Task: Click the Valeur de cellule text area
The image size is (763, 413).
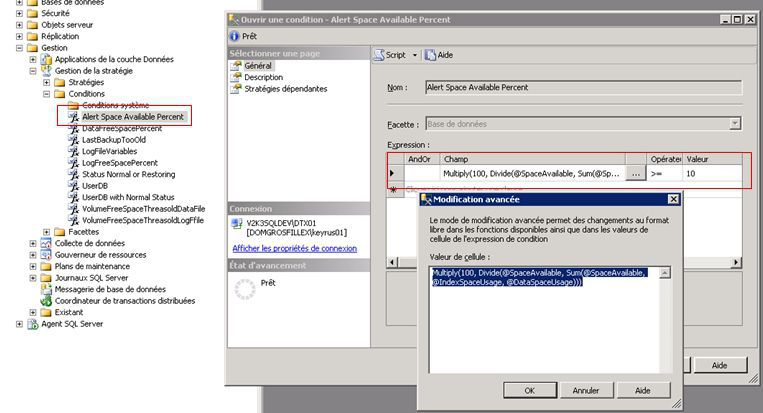Action: [544, 320]
